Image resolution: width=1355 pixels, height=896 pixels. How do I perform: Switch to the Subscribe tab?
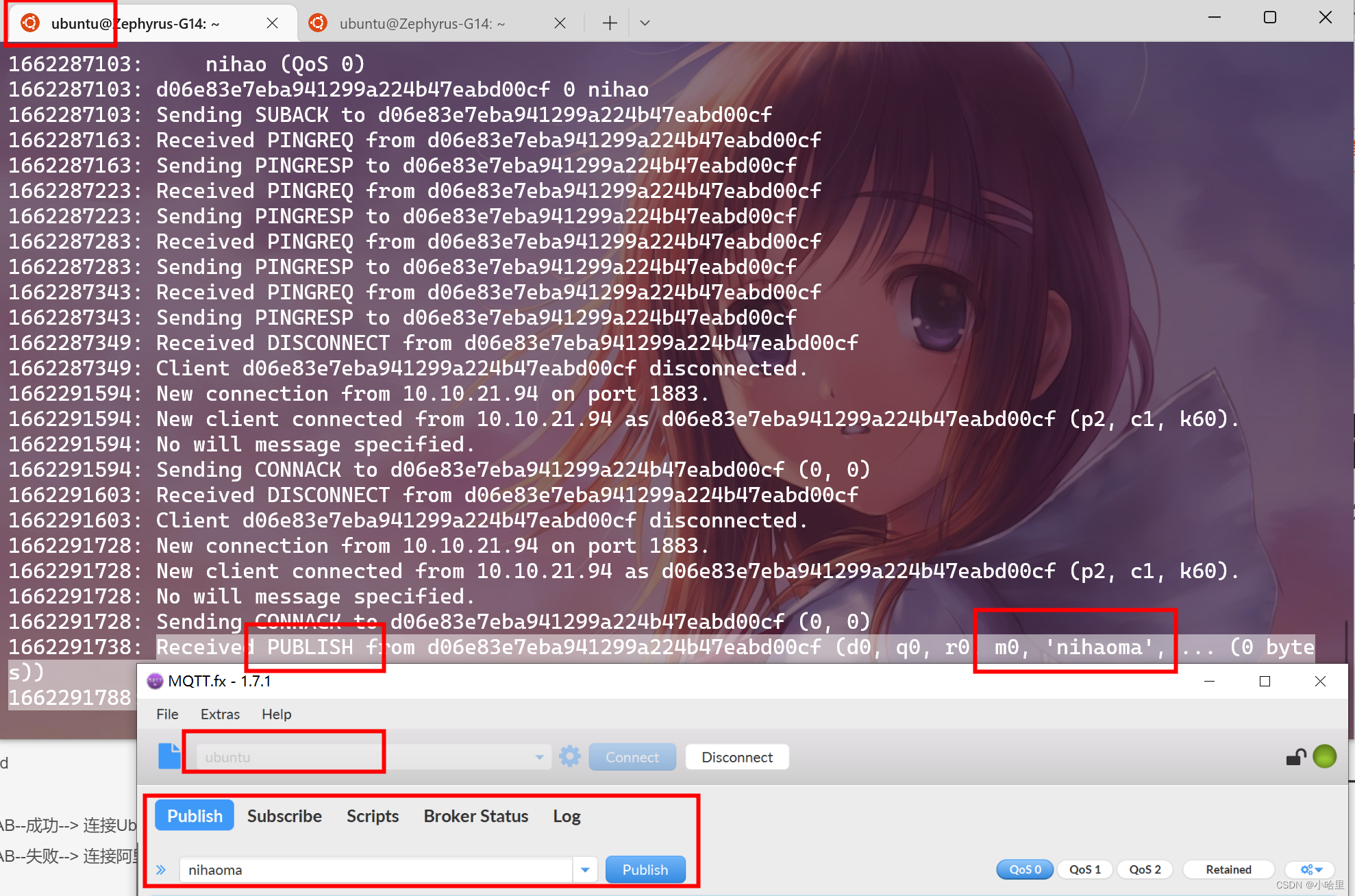(x=284, y=816)
